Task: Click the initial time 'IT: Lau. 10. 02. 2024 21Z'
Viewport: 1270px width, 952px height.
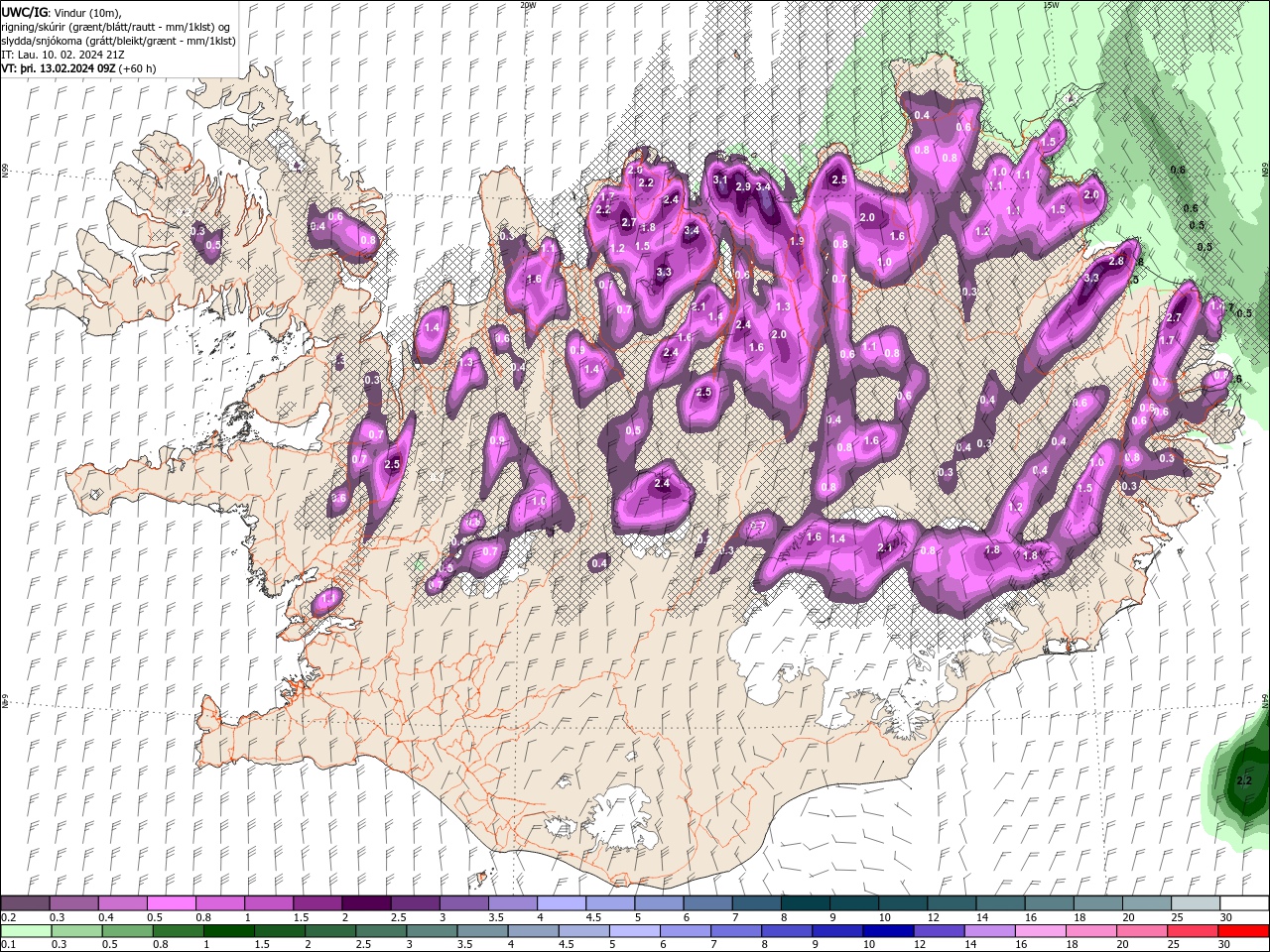Action: pyautogui.click(x=63, y=55)
